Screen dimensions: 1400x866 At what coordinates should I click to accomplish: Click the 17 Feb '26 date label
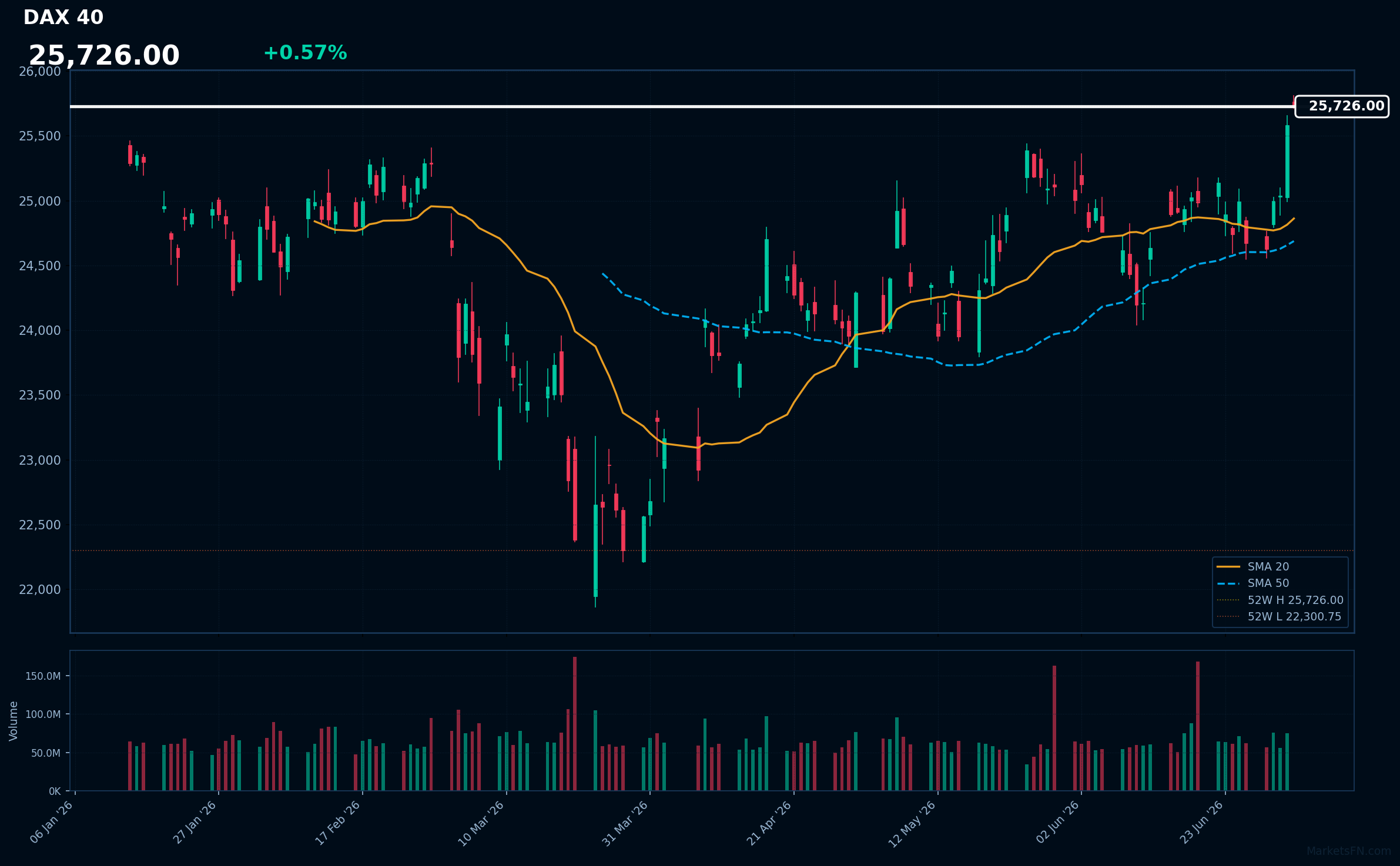point(338,823)
